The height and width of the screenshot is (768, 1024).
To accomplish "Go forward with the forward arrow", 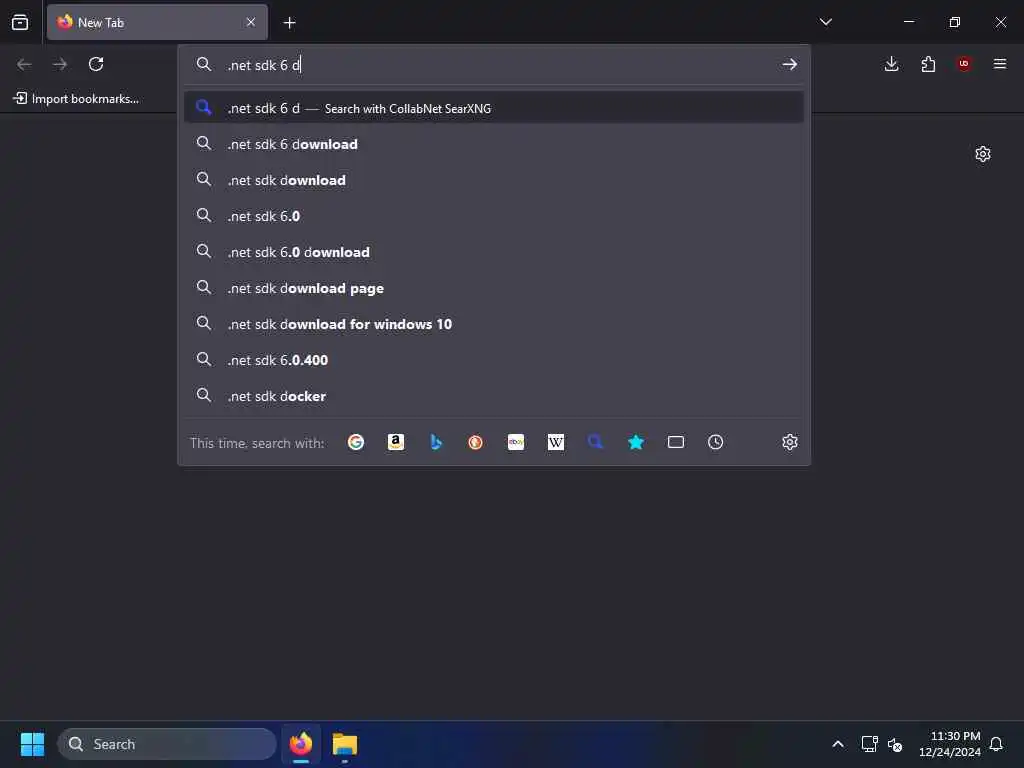I will pyautogui.click(x=60, y=64).
